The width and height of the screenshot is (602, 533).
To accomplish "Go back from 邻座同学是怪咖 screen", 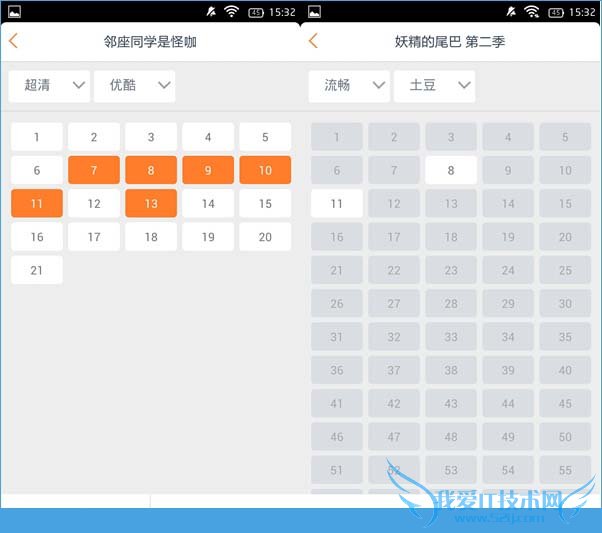I will click(13, 41).
